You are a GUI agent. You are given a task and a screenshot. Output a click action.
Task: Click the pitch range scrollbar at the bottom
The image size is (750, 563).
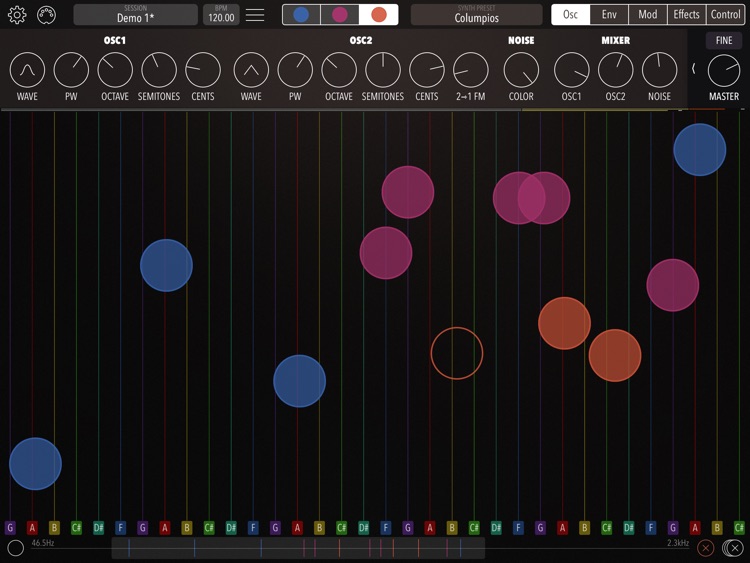[x=298, y=548]
